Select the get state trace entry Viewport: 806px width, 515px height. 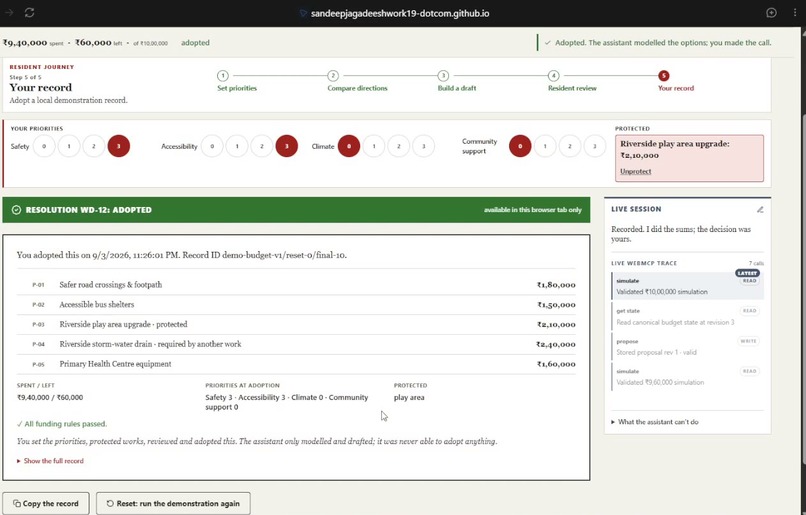[688, 317]
